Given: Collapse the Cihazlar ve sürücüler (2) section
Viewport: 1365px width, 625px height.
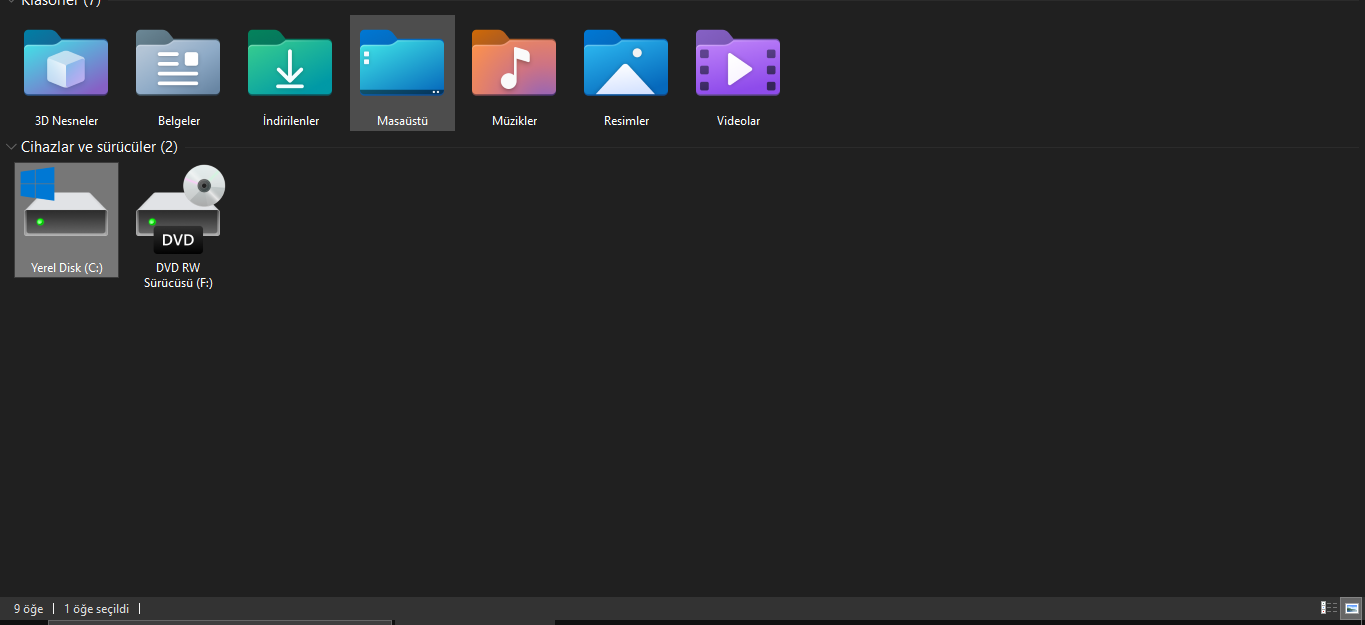Looking at the screenshot, I should click(x=10, y=146).
